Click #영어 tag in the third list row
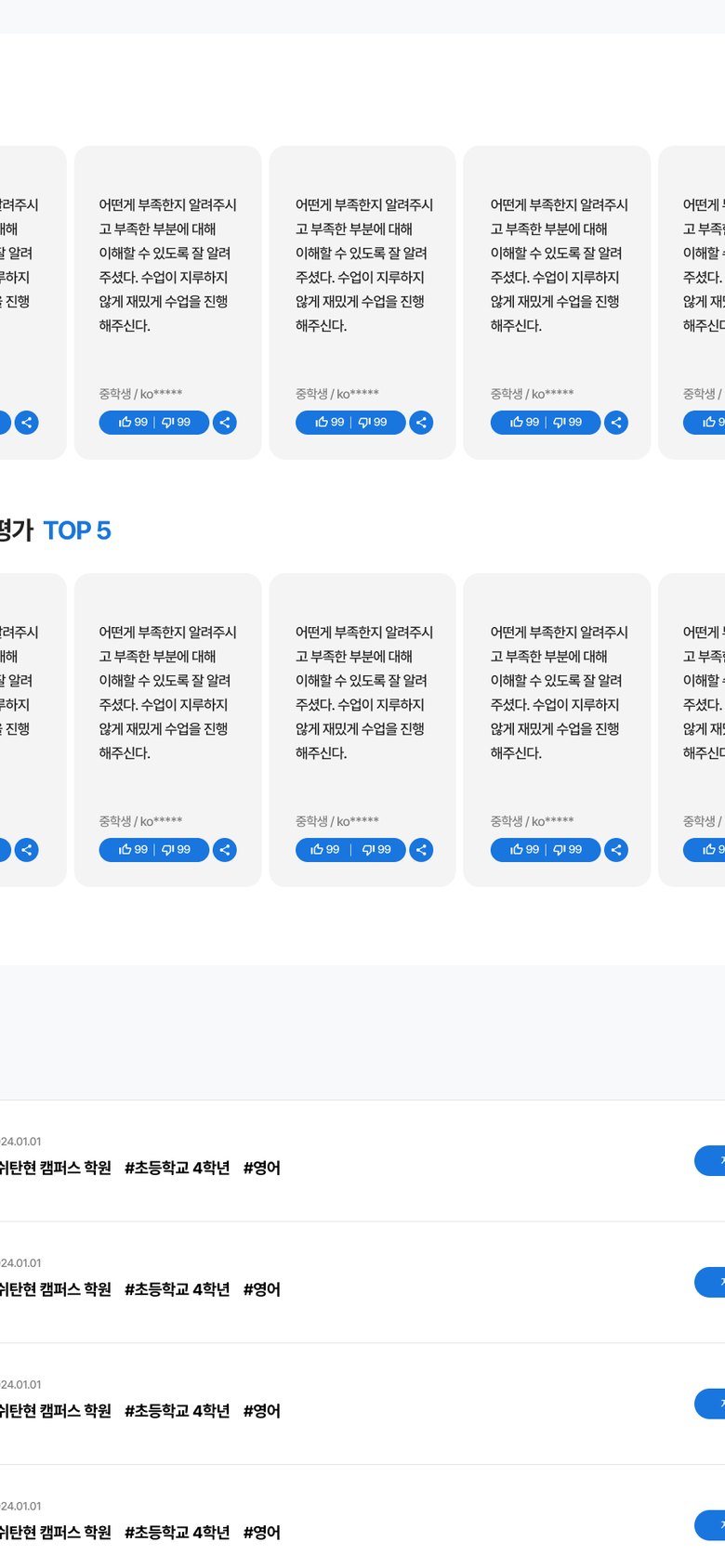This screenshot has height=1568, width=725. [x=262, y=1411]
